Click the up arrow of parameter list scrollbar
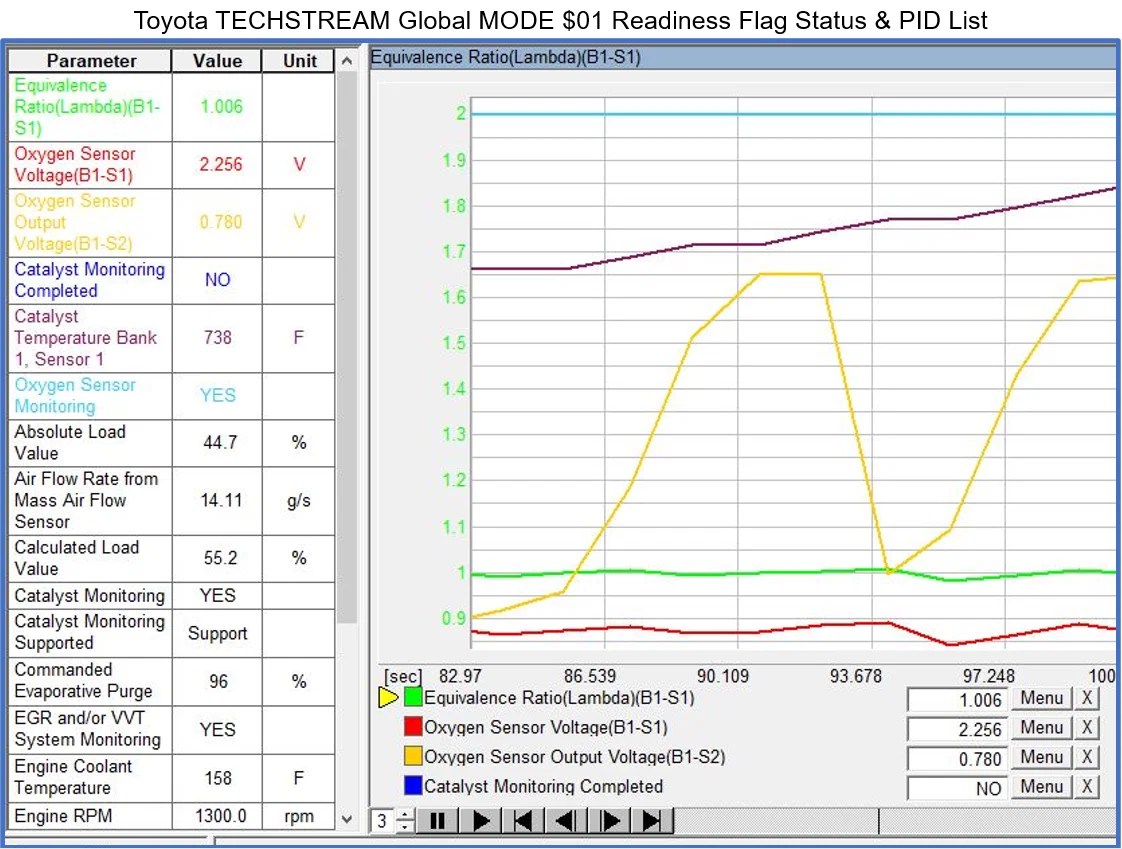1122x849 pixels. tap(346, 61)
